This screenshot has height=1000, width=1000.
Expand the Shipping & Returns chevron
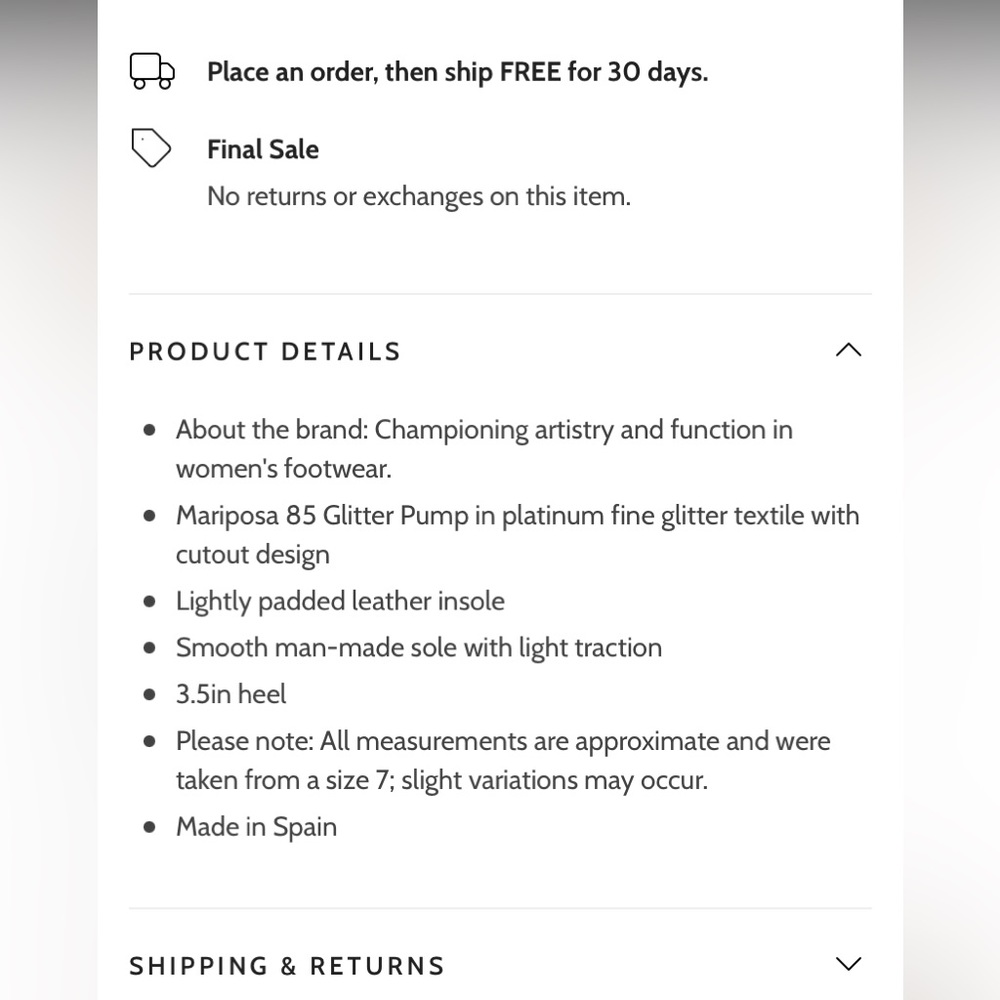848,964
